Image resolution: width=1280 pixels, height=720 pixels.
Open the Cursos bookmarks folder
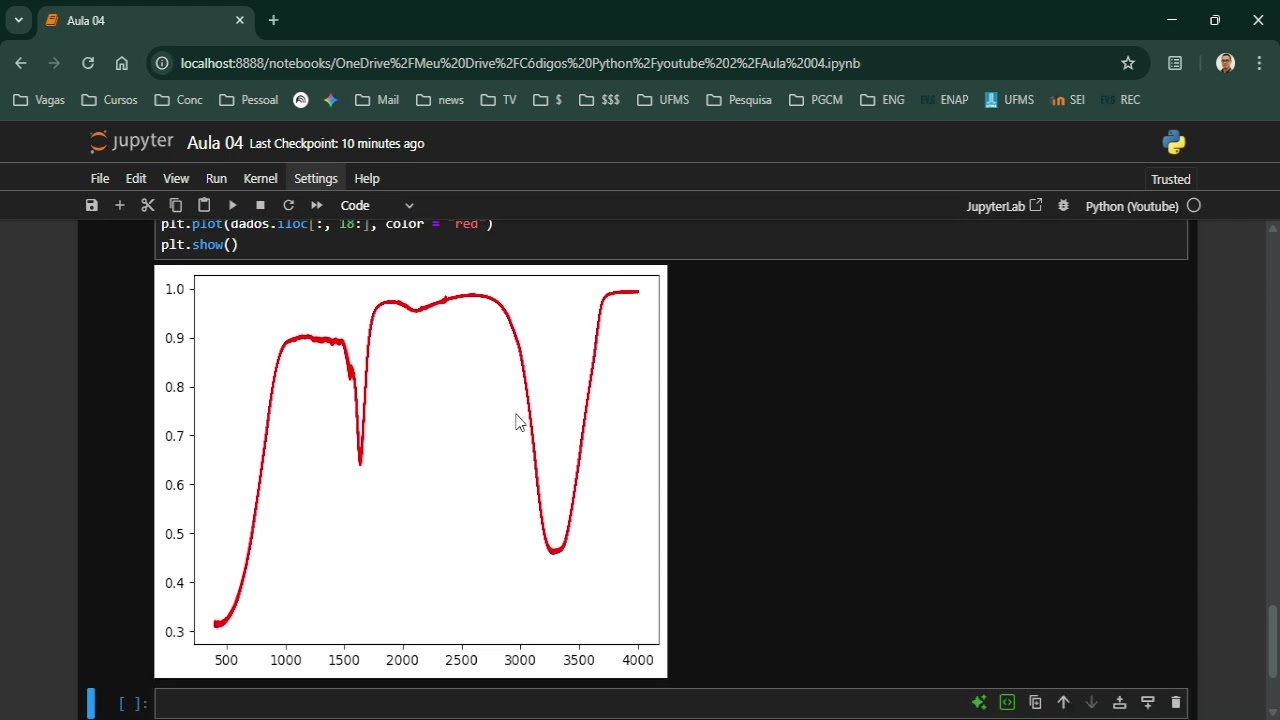point(109,100)
